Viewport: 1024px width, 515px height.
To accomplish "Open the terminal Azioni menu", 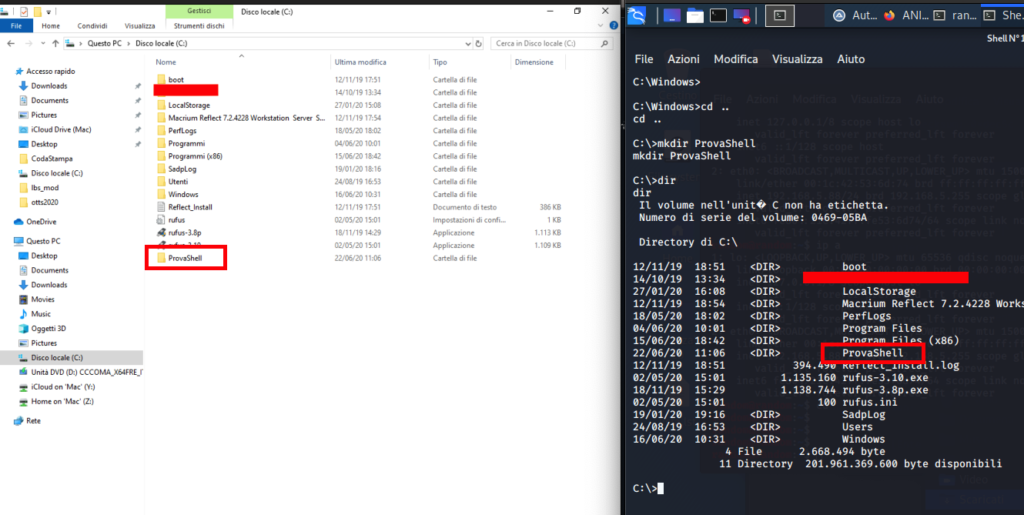I will point(683,59).
